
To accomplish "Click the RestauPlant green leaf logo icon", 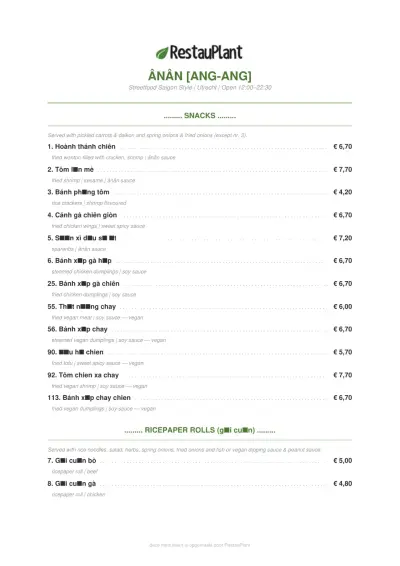I will pos(162,53).
